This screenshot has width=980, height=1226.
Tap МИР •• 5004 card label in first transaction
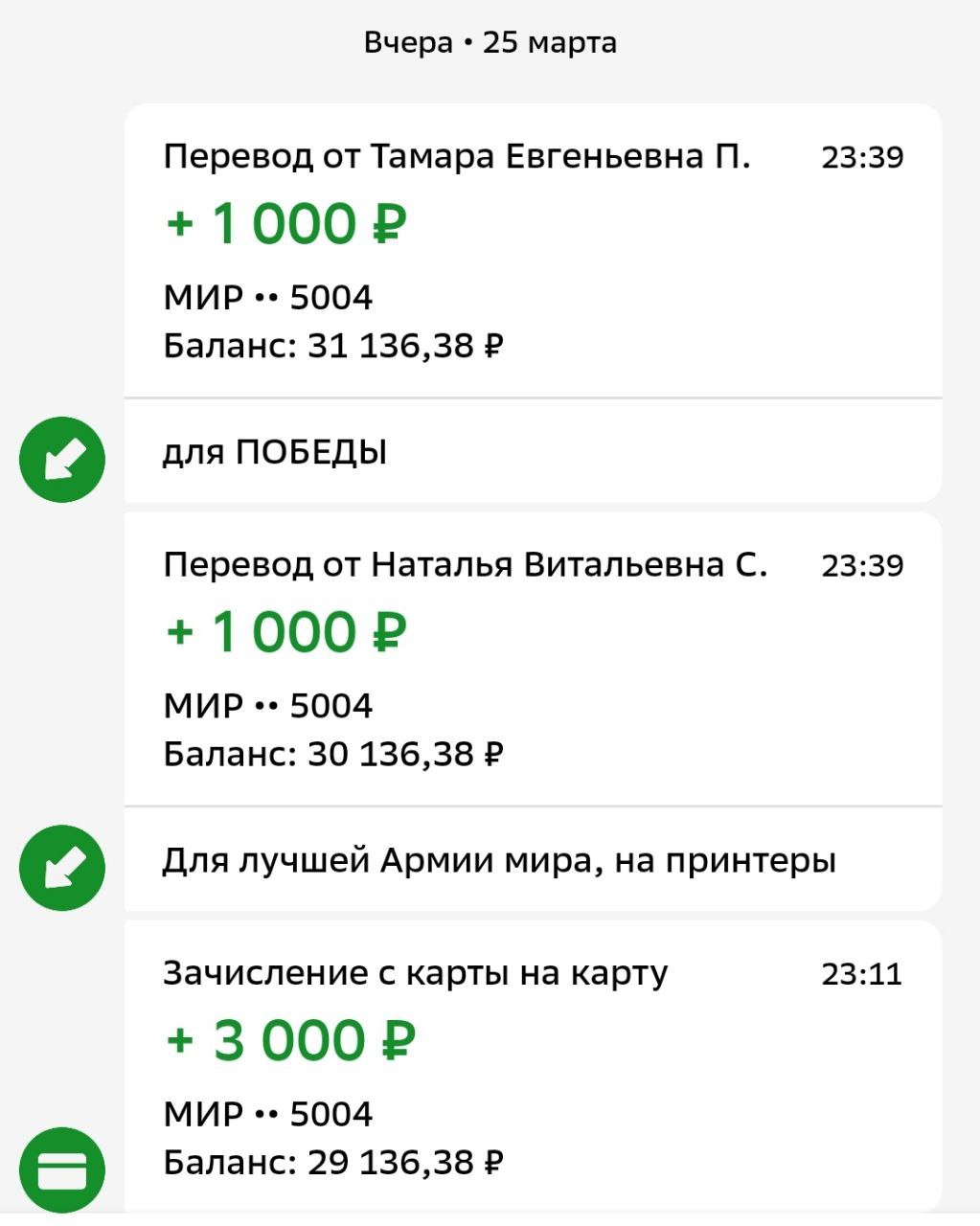[x=268, y=298]
